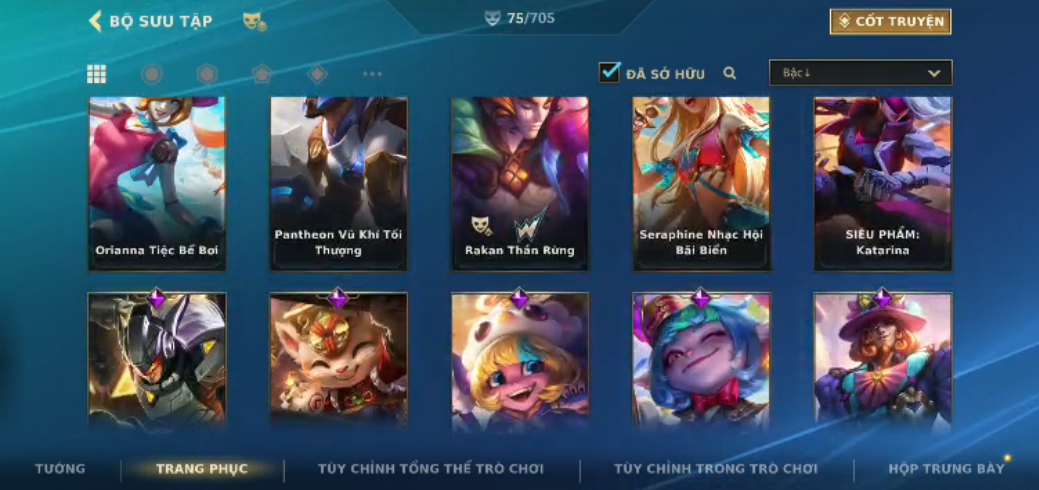
Task: Open the golden masks icon beside the title
Action: point(254,22)
